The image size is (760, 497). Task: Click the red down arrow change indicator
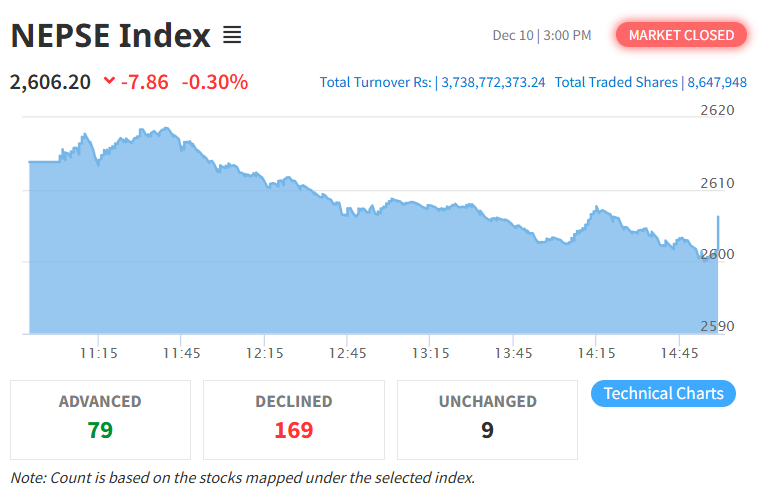(109, 82)
